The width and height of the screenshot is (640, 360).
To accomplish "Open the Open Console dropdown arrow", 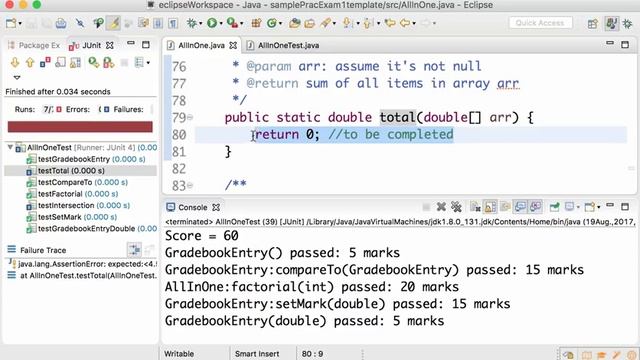I will click(598, 207).
